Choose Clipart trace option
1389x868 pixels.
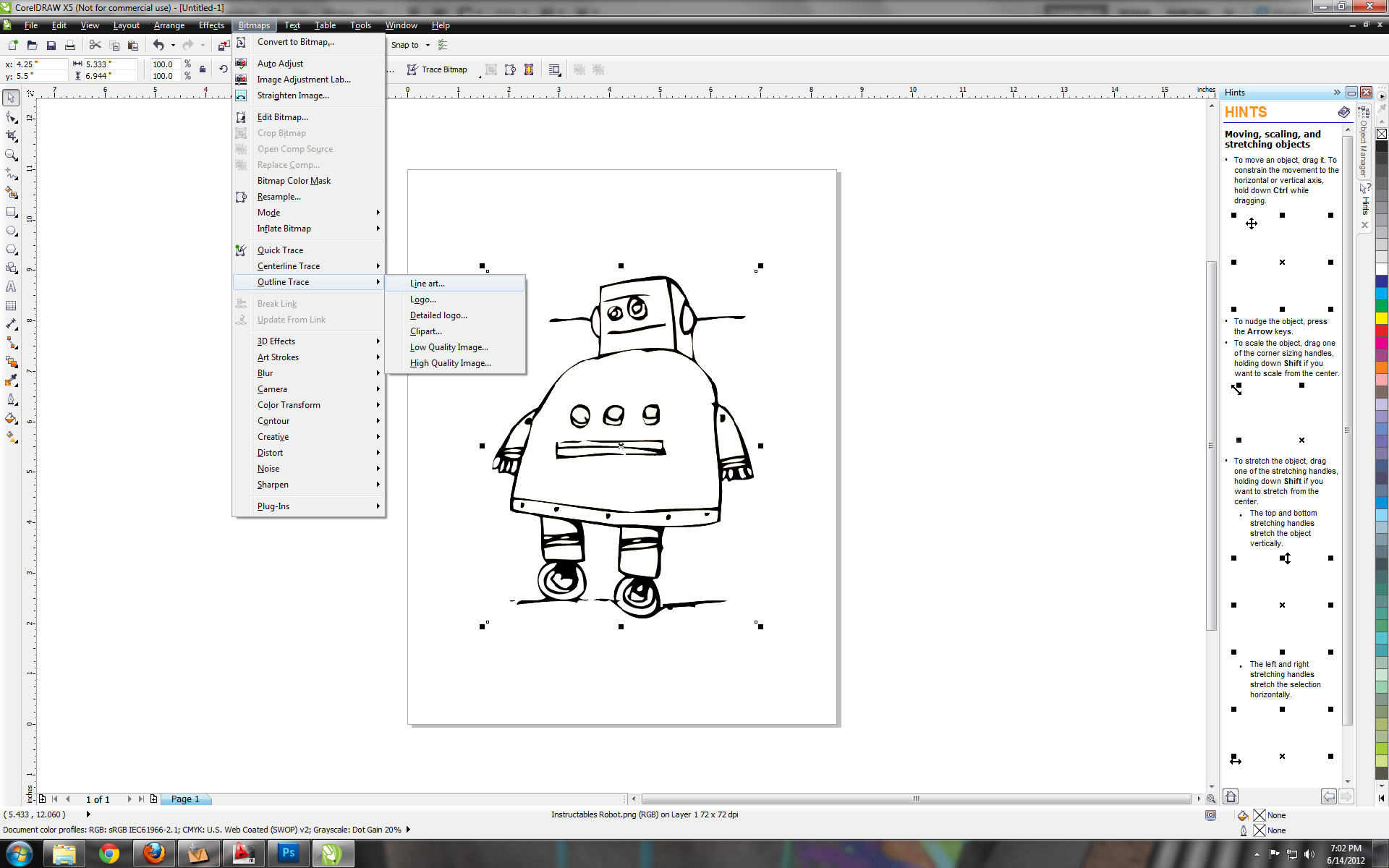pos(455,331)
